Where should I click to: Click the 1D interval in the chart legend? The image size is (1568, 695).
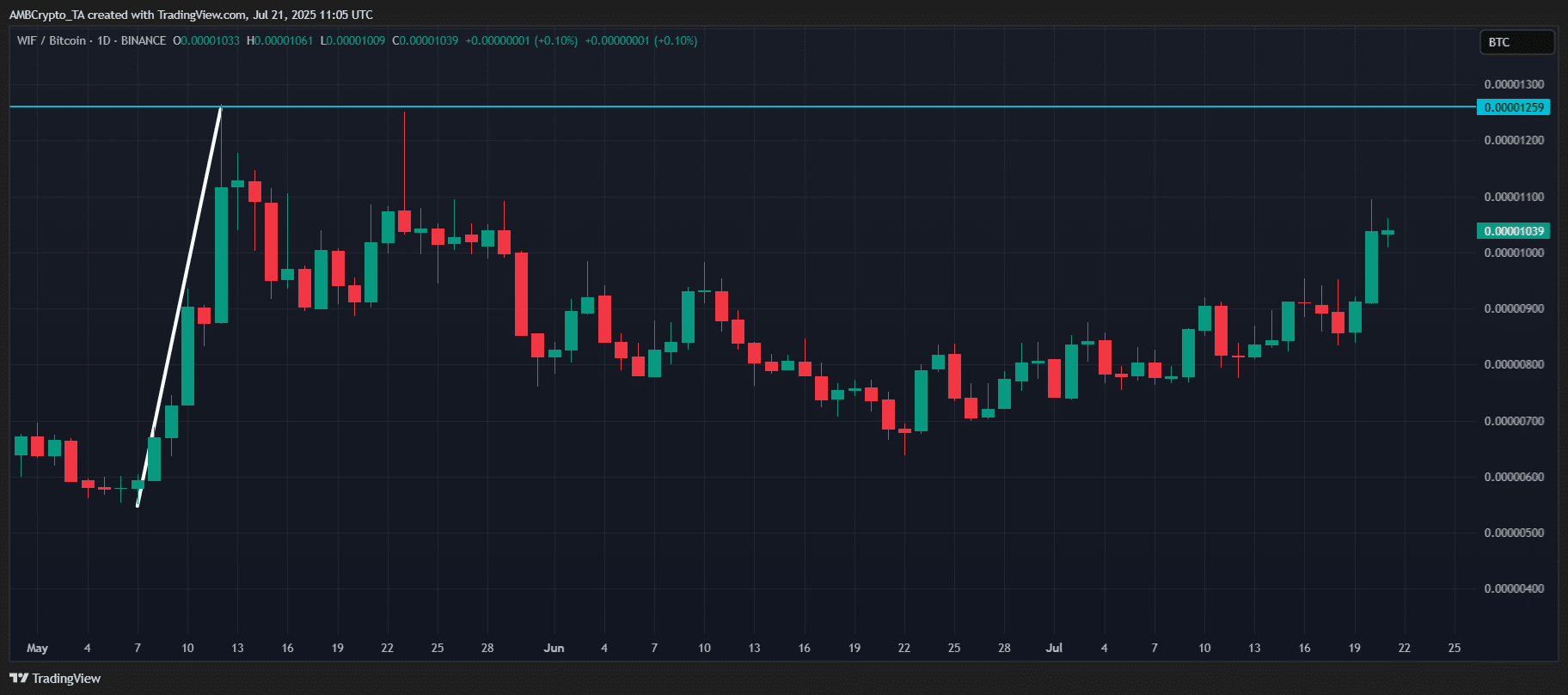point(104,40)
